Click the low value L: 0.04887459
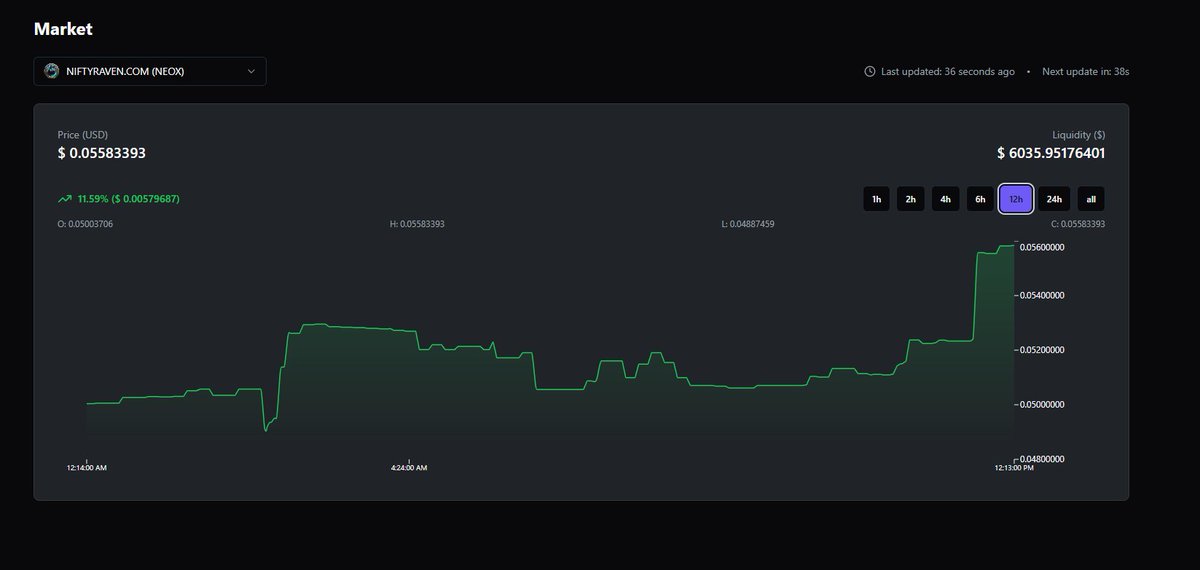This screenshot has height=570, width=1200. tap(748, 224)
